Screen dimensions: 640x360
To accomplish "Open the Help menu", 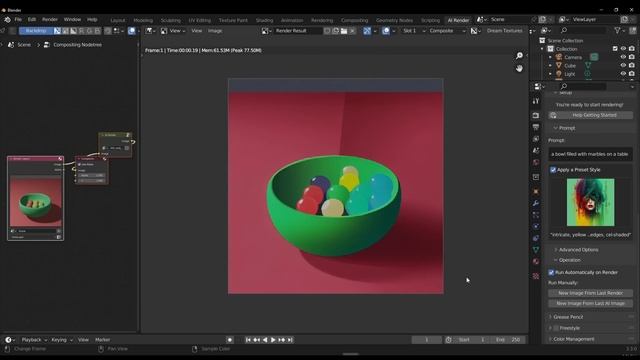I will click(x=92, y=20).
